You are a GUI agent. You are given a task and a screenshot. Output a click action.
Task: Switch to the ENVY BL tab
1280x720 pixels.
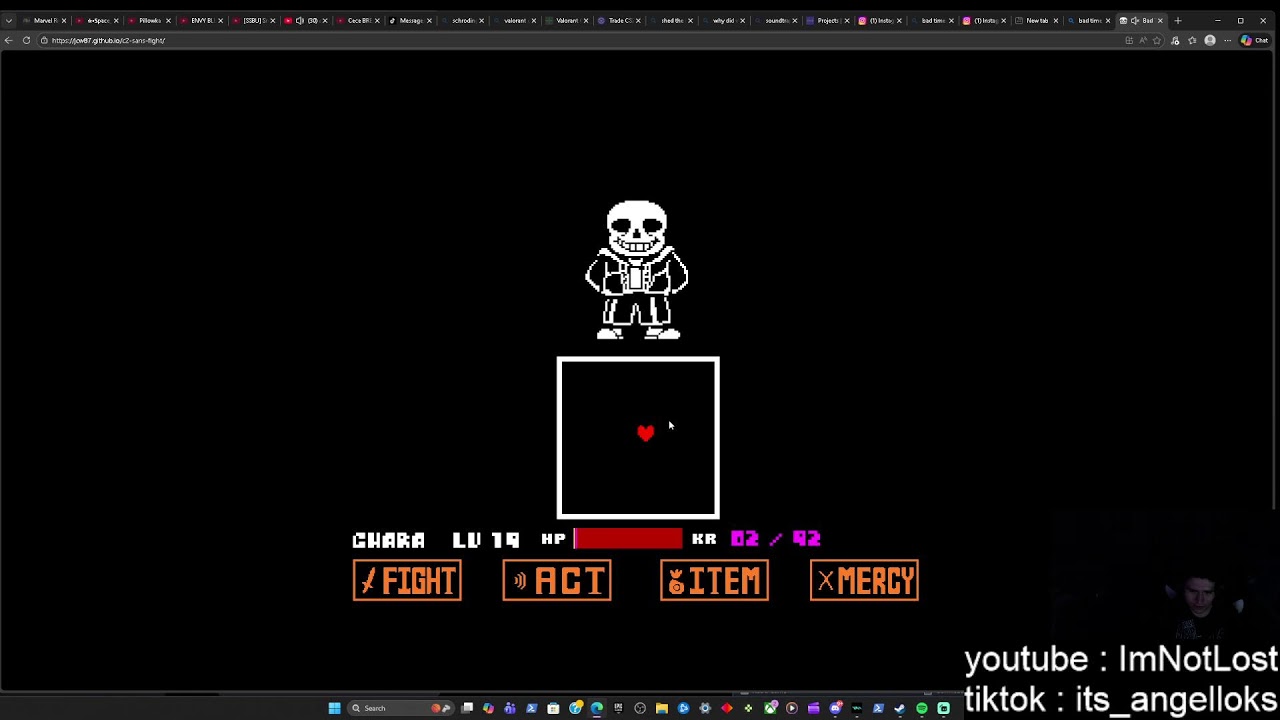pos(203,20)
